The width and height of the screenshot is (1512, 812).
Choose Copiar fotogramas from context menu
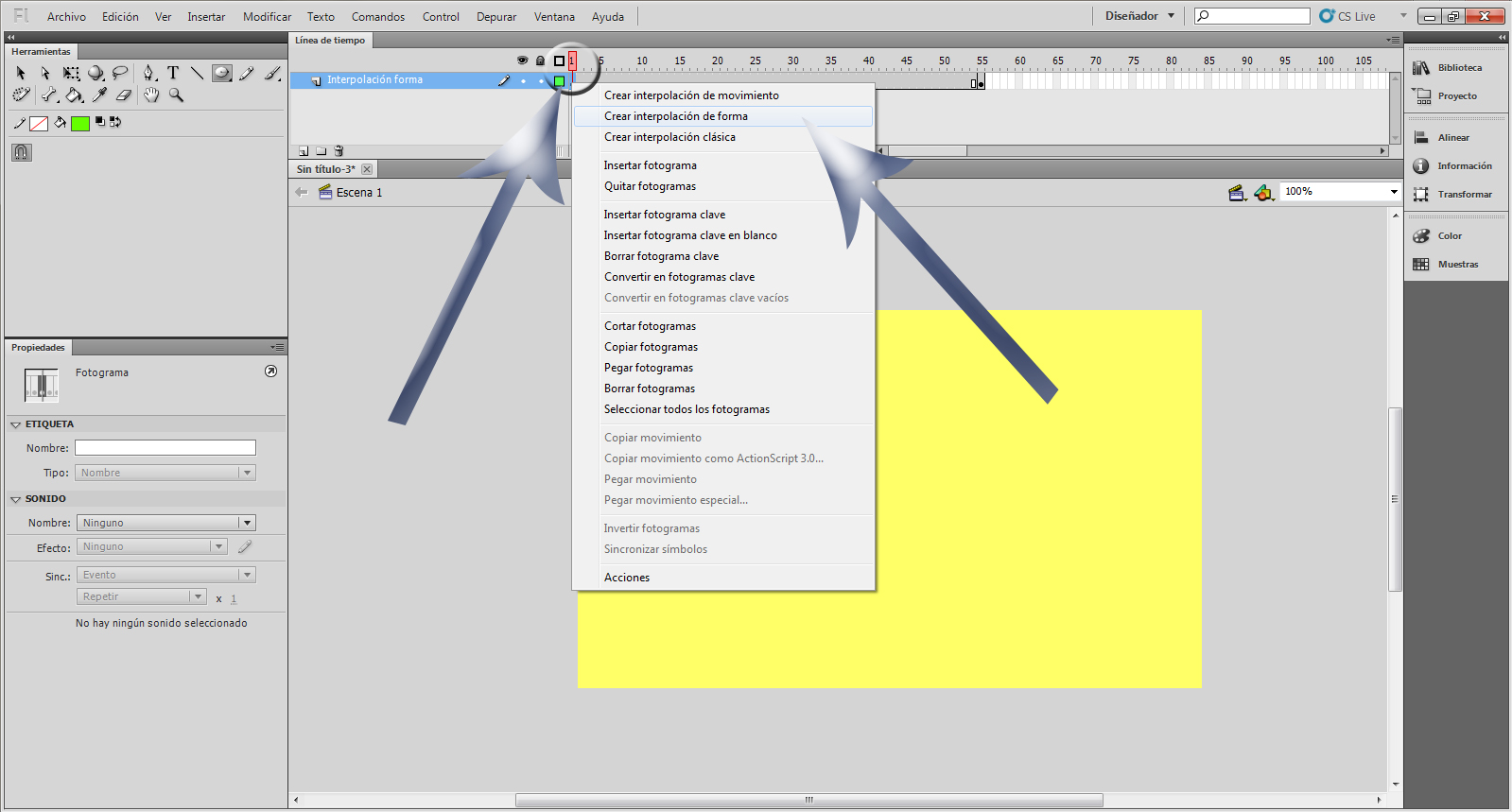point(723,347)
